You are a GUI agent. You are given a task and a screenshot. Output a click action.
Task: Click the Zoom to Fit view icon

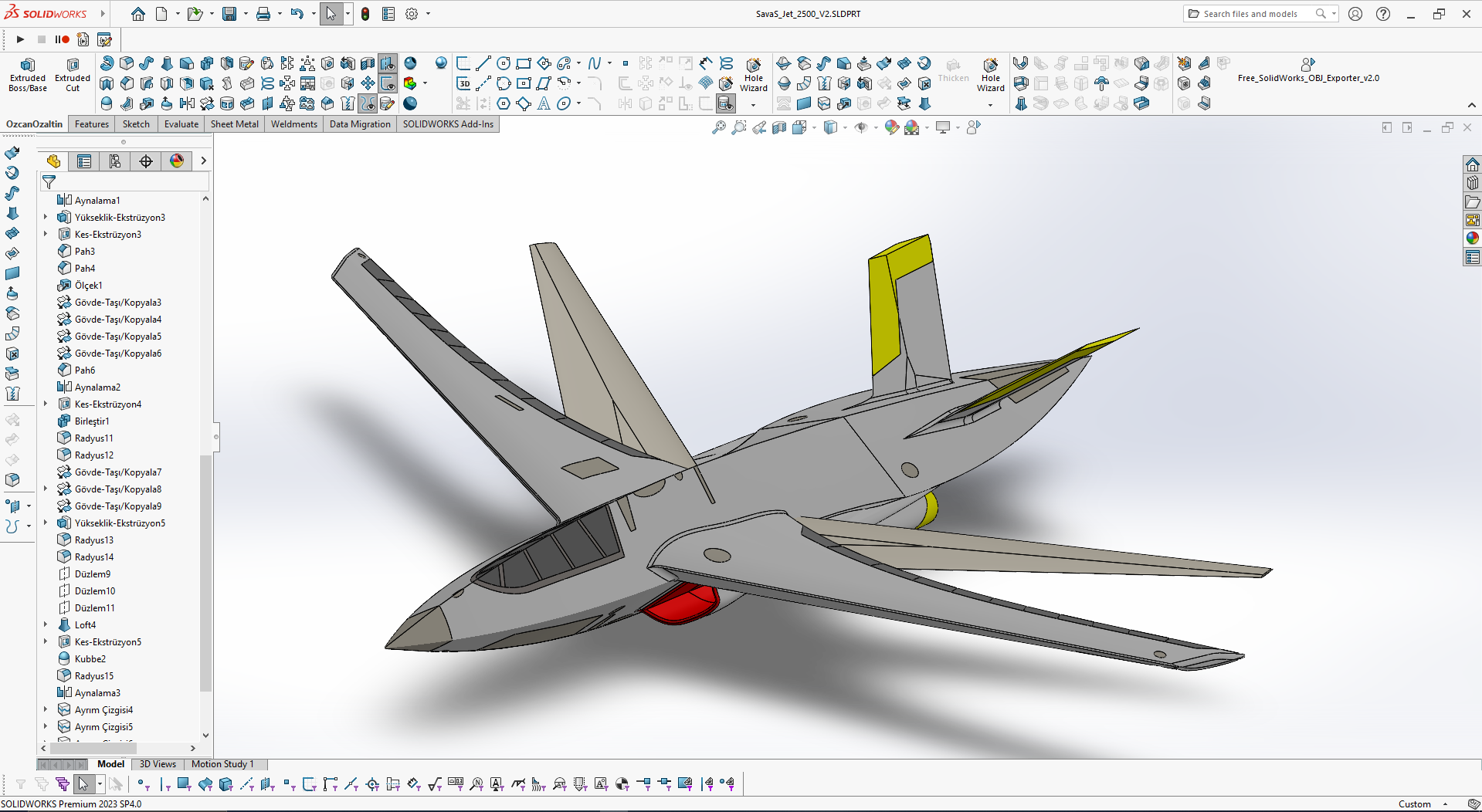pyautogui.click(x=719, y=127)
